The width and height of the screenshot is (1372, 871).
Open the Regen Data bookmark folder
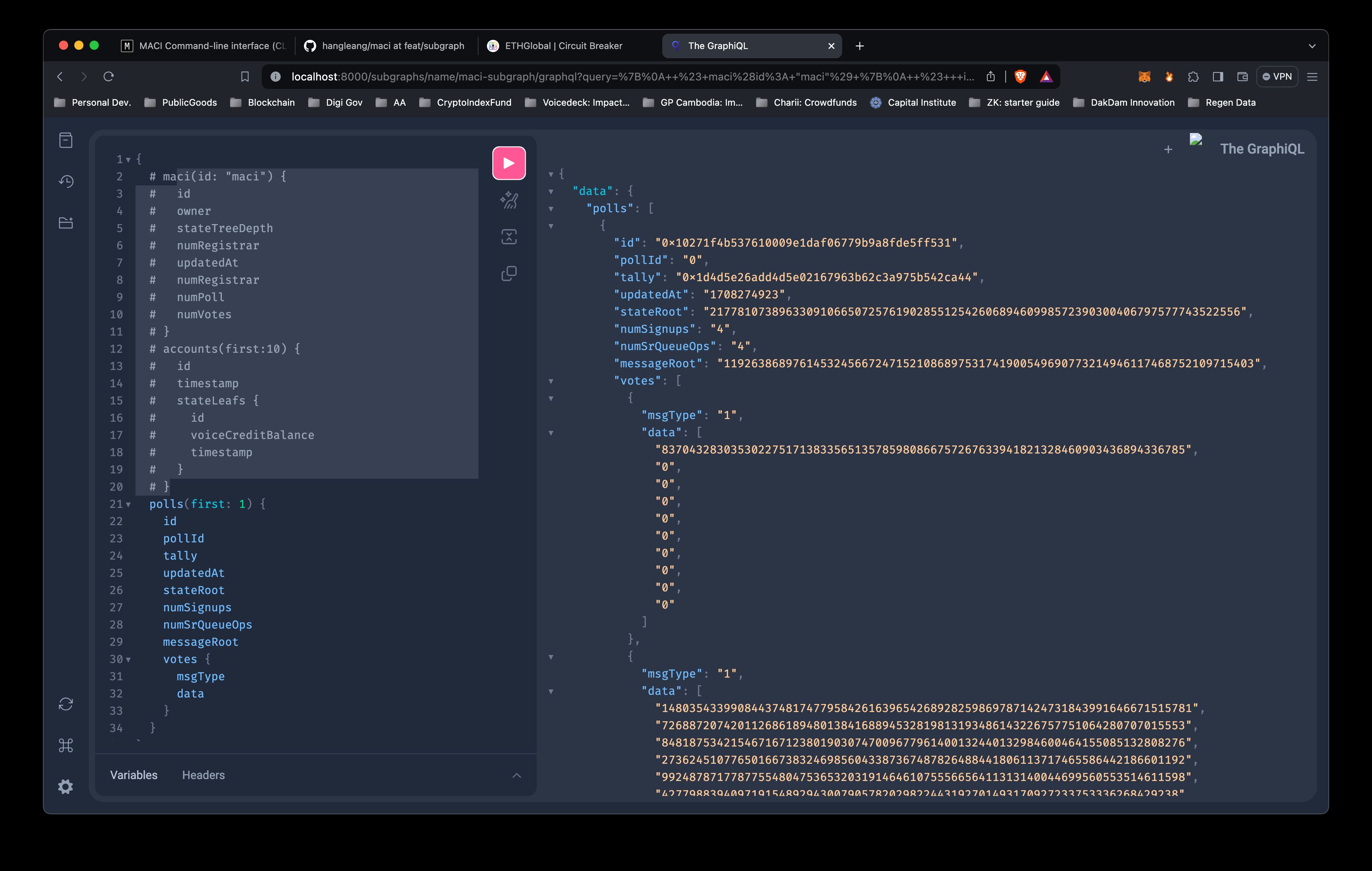[1222, 103]
